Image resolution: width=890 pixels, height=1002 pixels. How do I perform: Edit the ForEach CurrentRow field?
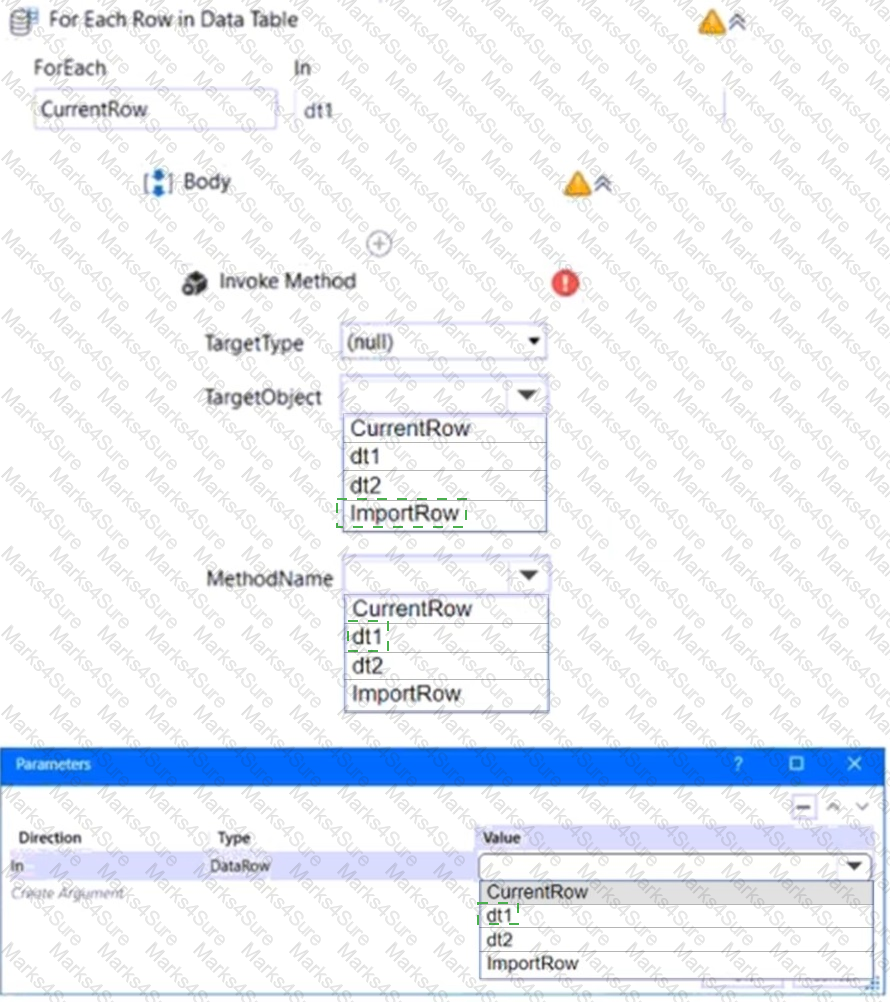click(x=155, y=109)
